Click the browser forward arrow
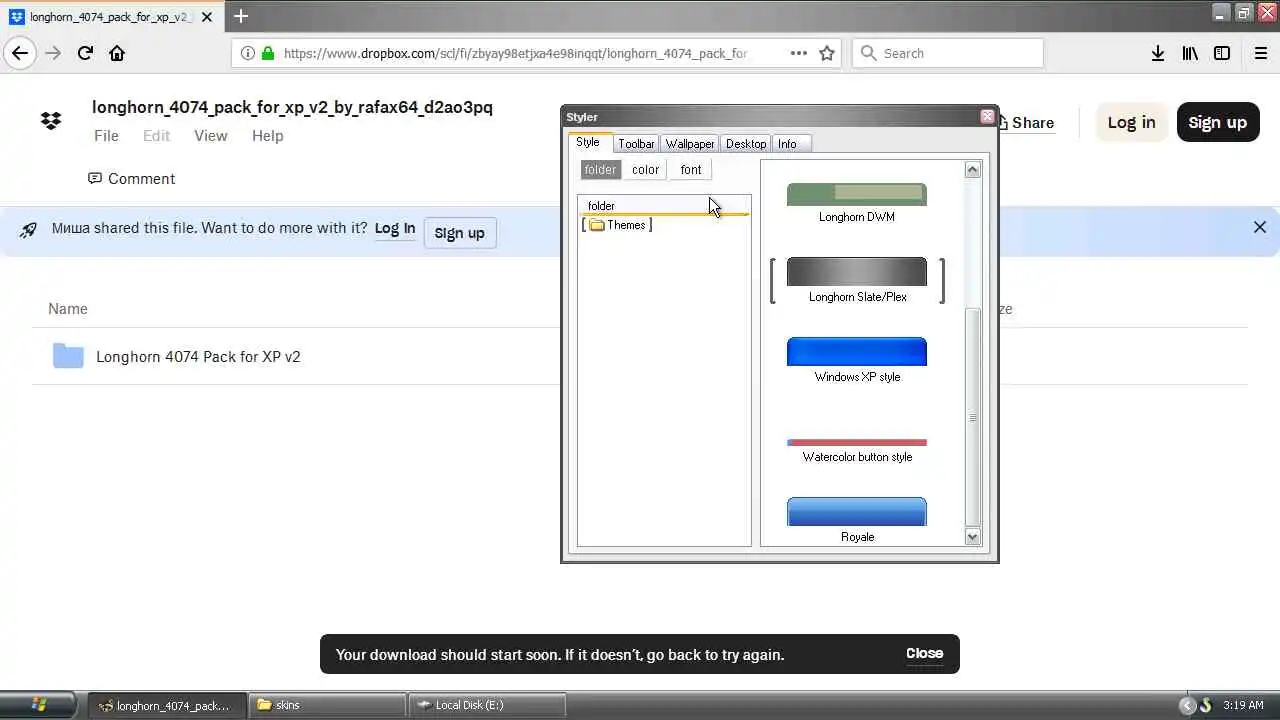Viewport: 1280px width, 720px height. [x=53, y=53]
